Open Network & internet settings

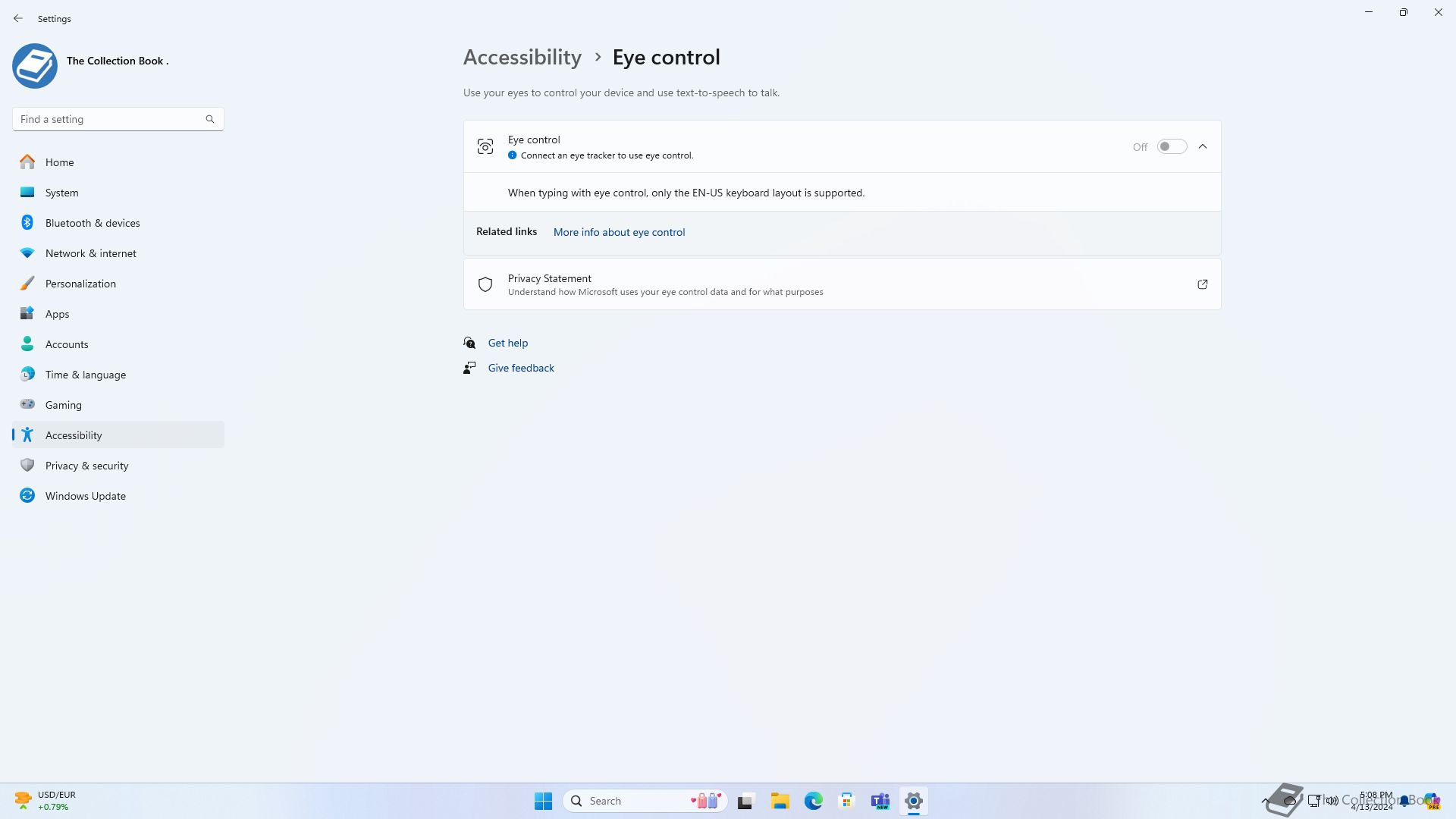point(118,253)
